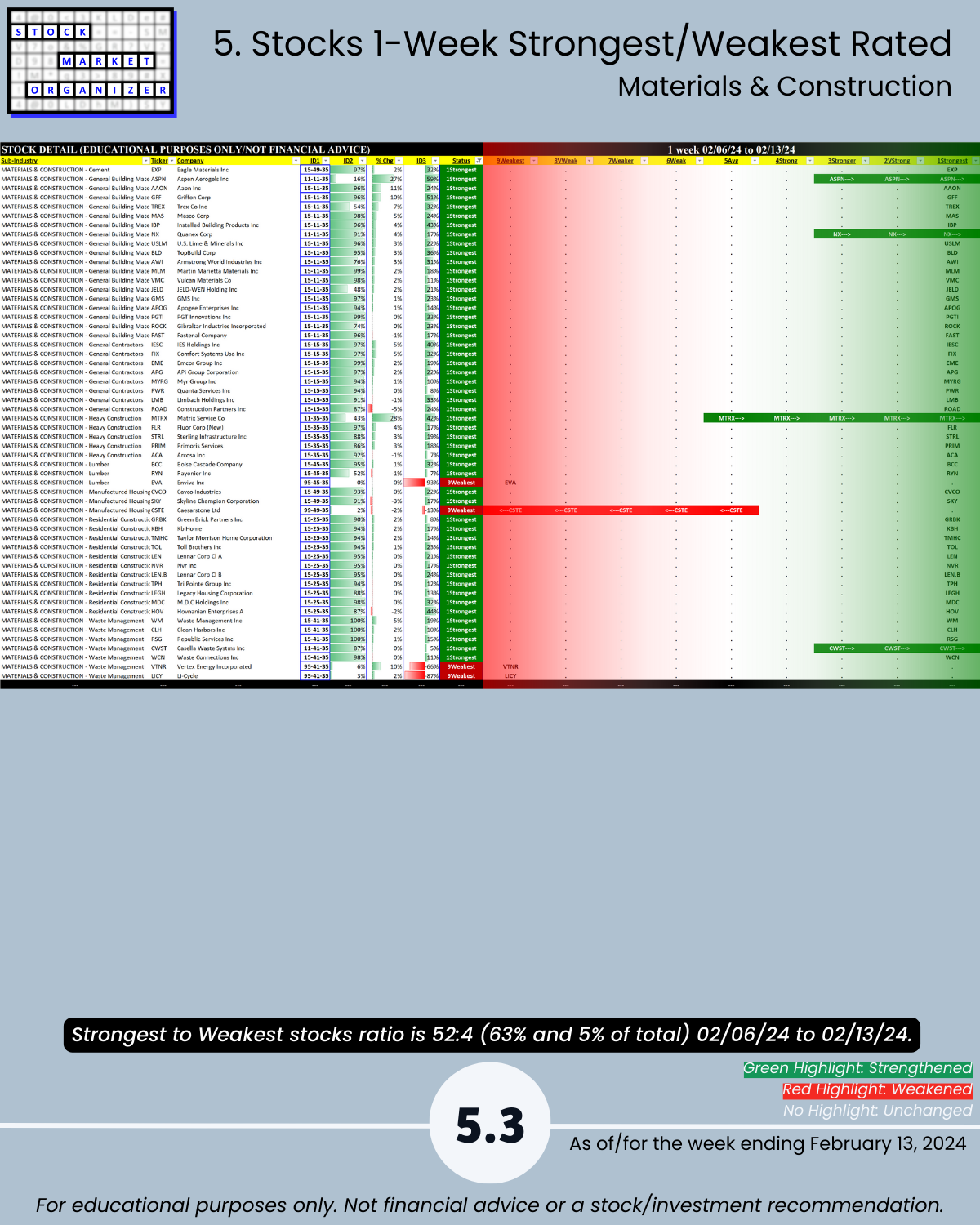Select the Status column header
This screenshot has height=1225, width=980.
[461, 161]
